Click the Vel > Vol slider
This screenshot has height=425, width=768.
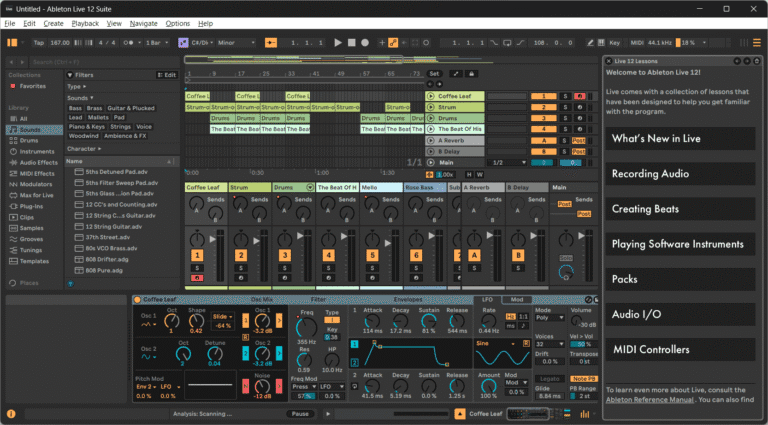click(584, 344)
